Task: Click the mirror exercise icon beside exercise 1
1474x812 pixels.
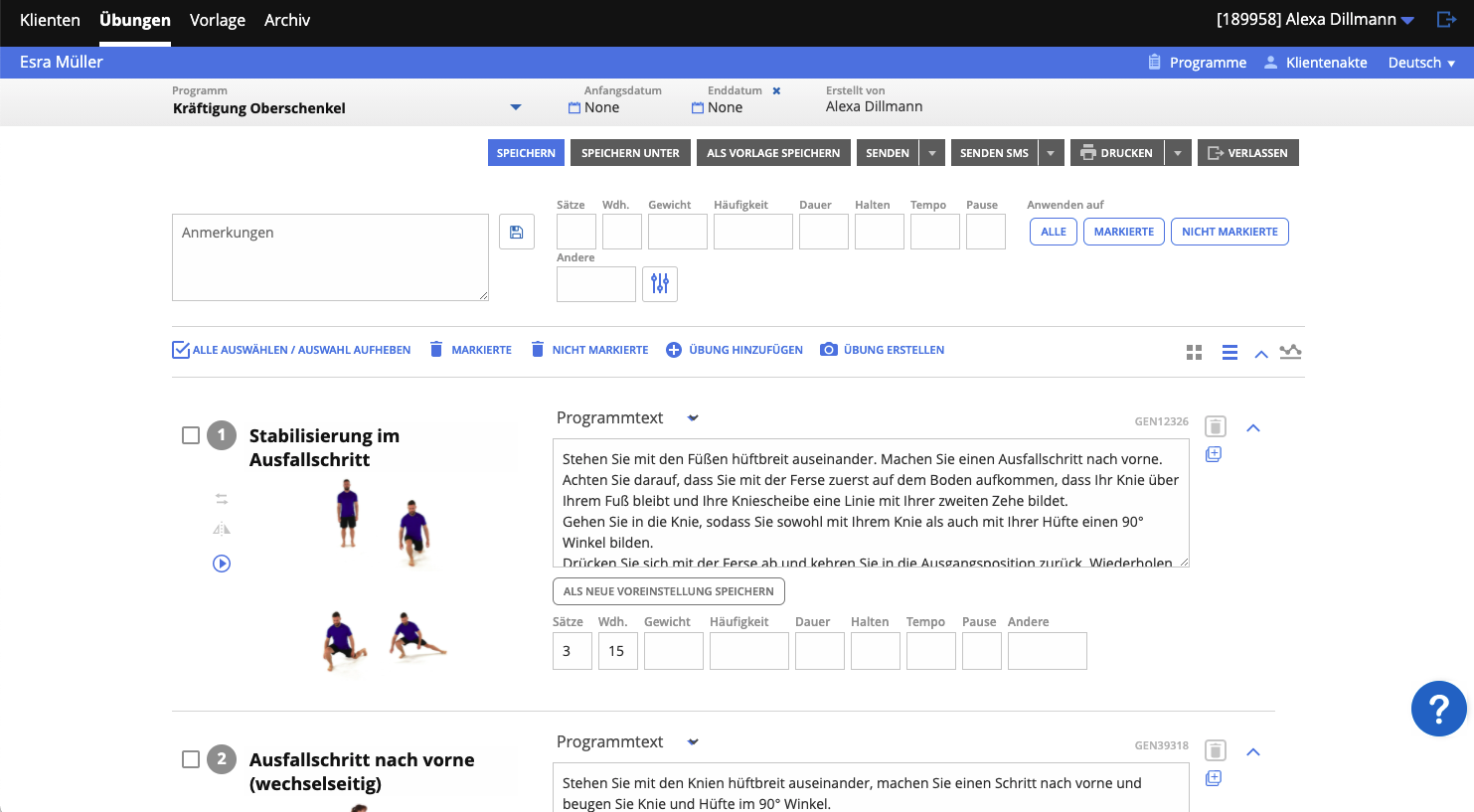Action: tap(221, 529)
